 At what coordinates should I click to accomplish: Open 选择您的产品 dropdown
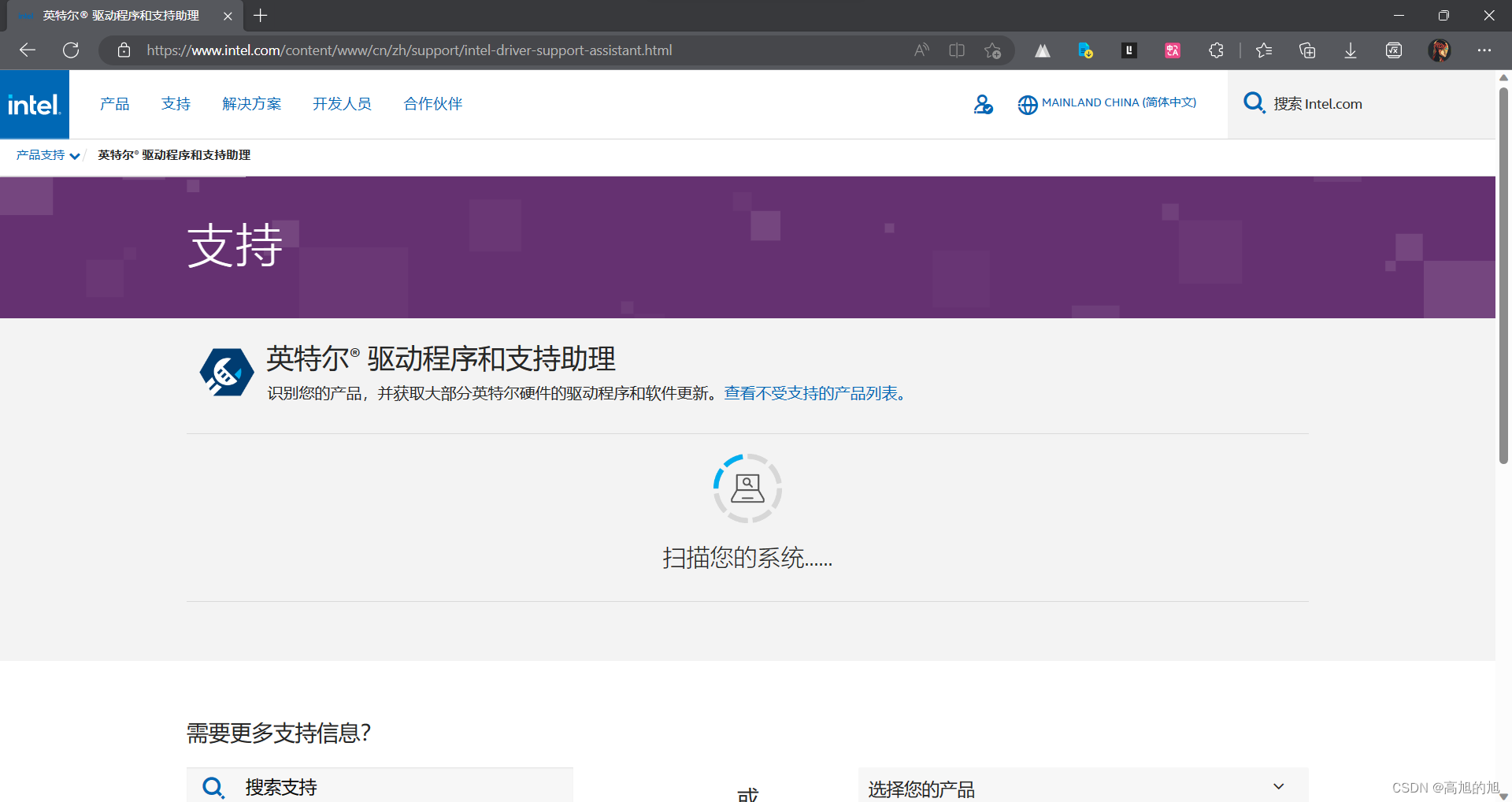(1083, 786)
